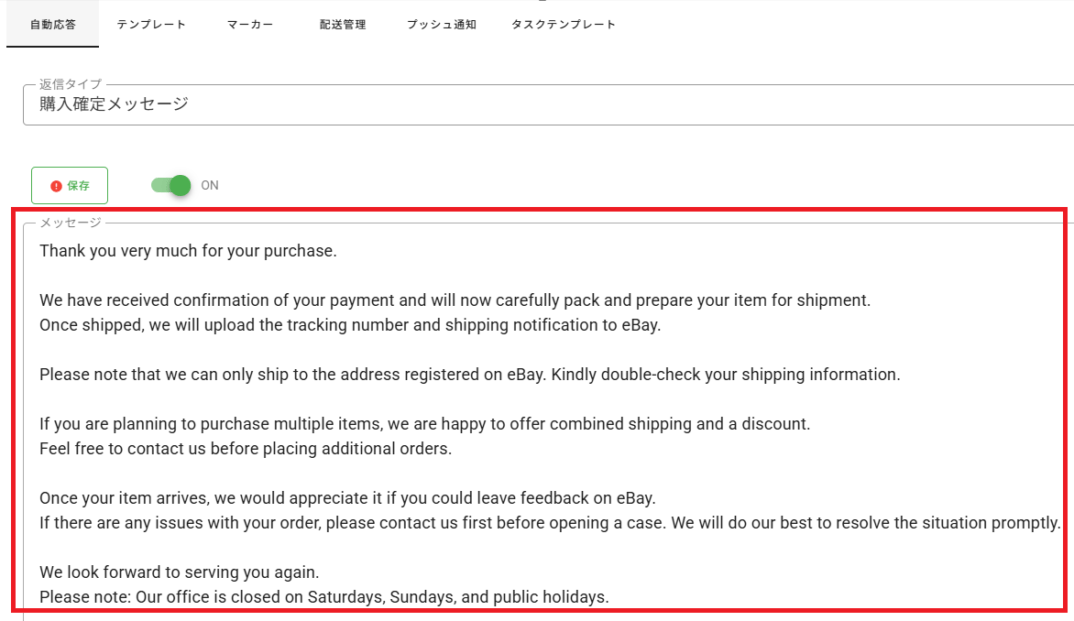Go to the 配送管理 tab
The height and width of the screenshot is (621, 1074).
(x=342, y=25)
